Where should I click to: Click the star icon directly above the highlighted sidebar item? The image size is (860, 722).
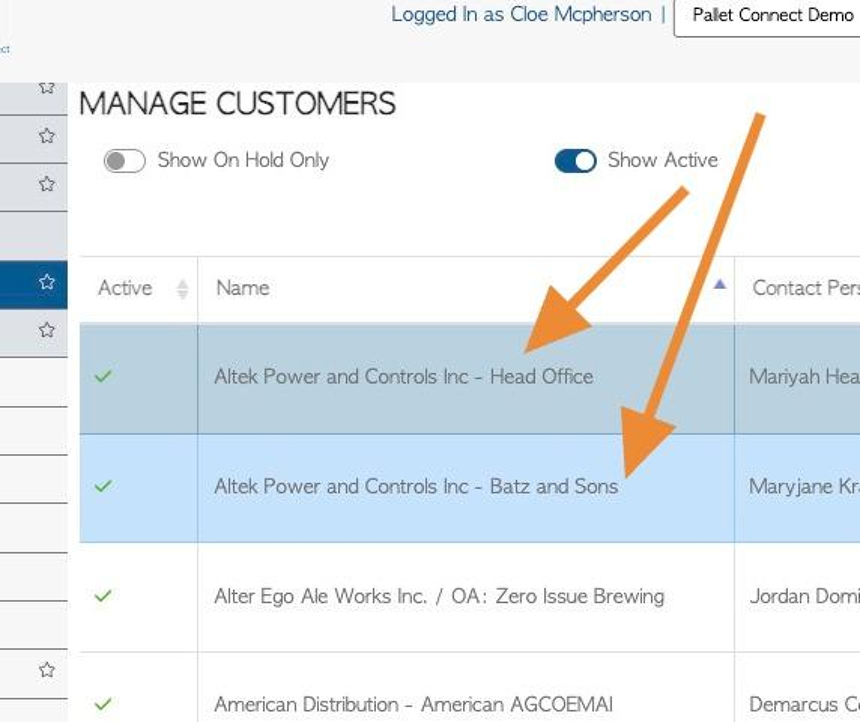coord(47,184)
